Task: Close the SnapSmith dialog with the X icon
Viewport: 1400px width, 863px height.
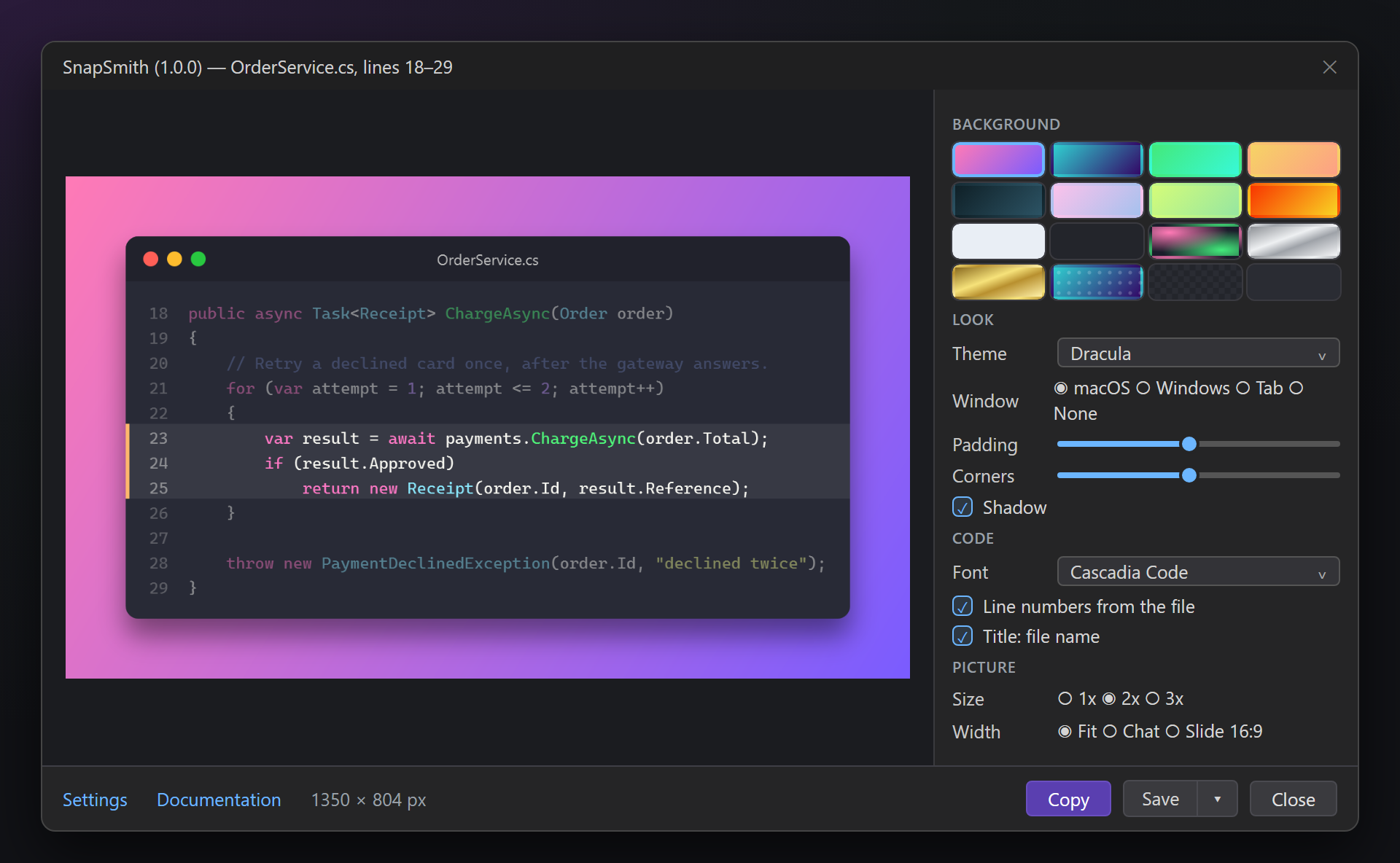Action: (x=1329, y=67)
